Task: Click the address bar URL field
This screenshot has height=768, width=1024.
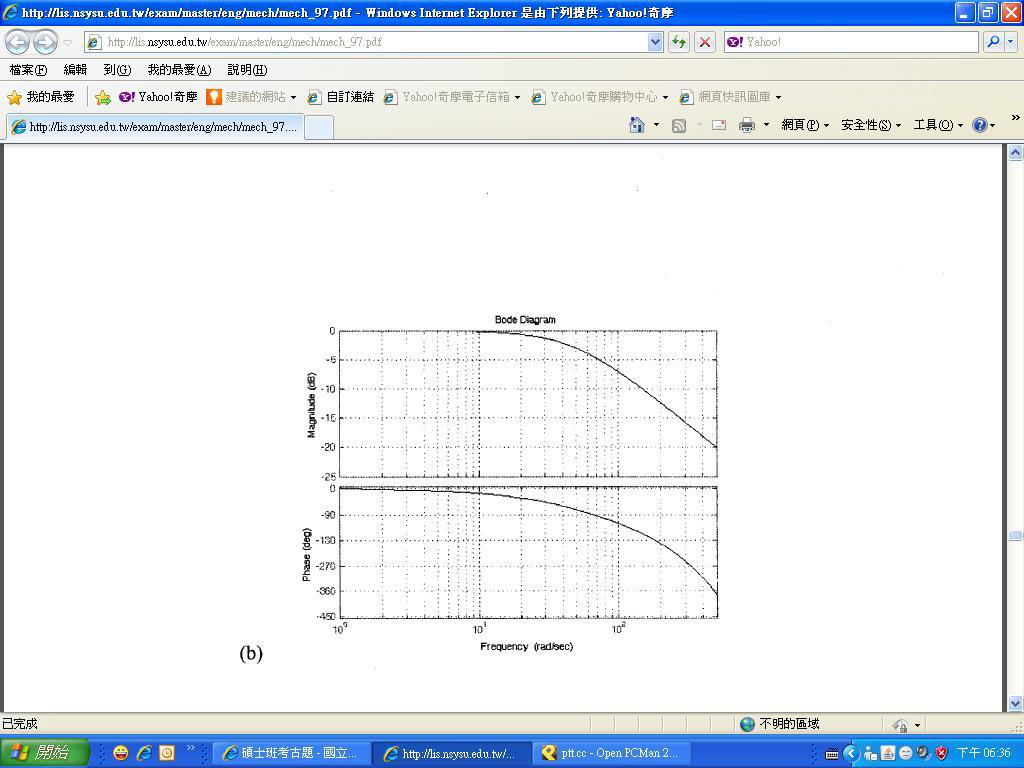Action: pyautogui.click(x=366, y=42)
